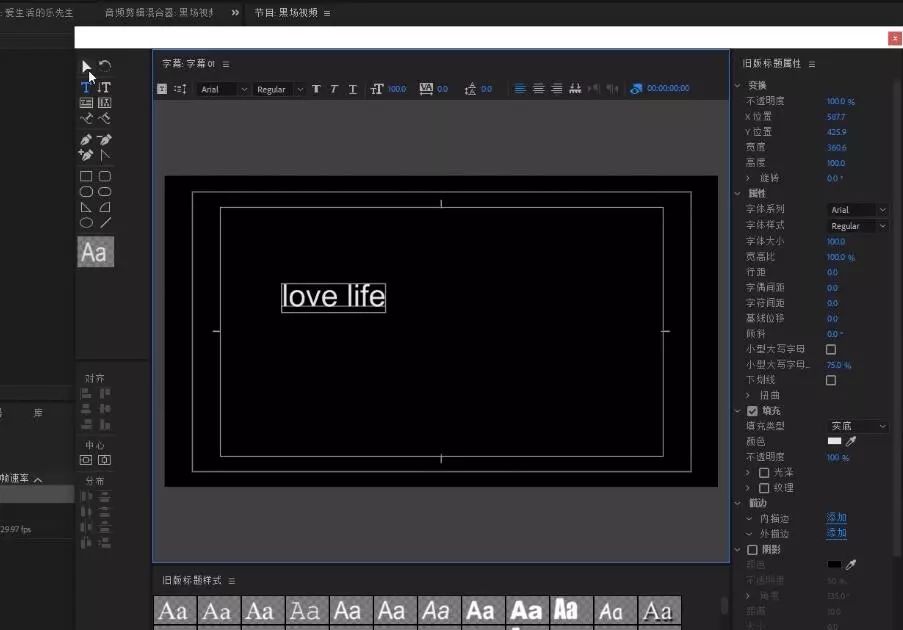Select the Area Type tool

coord(86,103)
